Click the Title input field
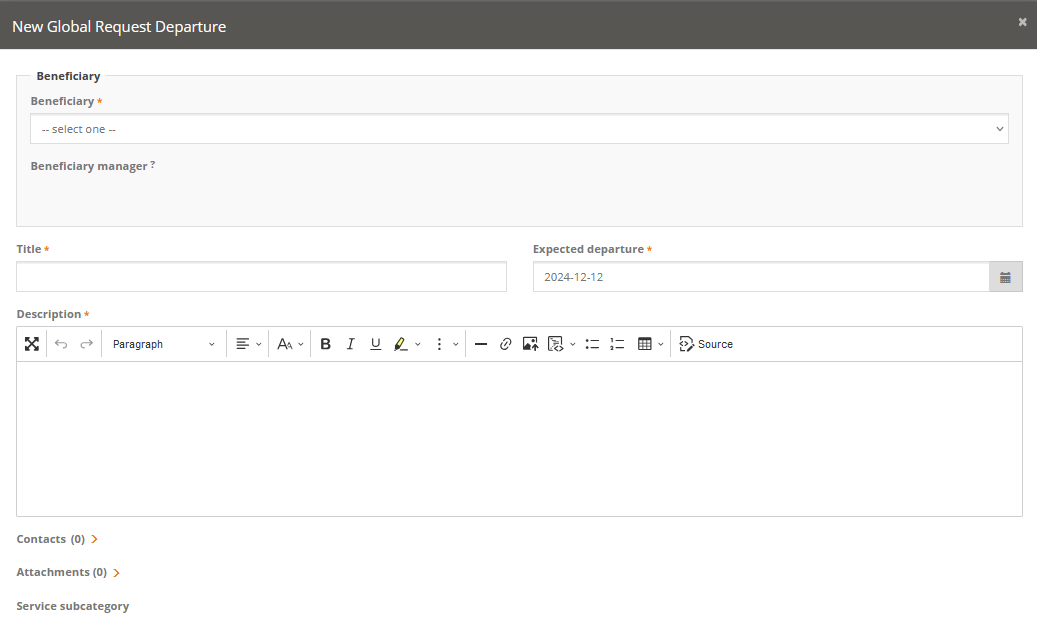 click(261, 277)
